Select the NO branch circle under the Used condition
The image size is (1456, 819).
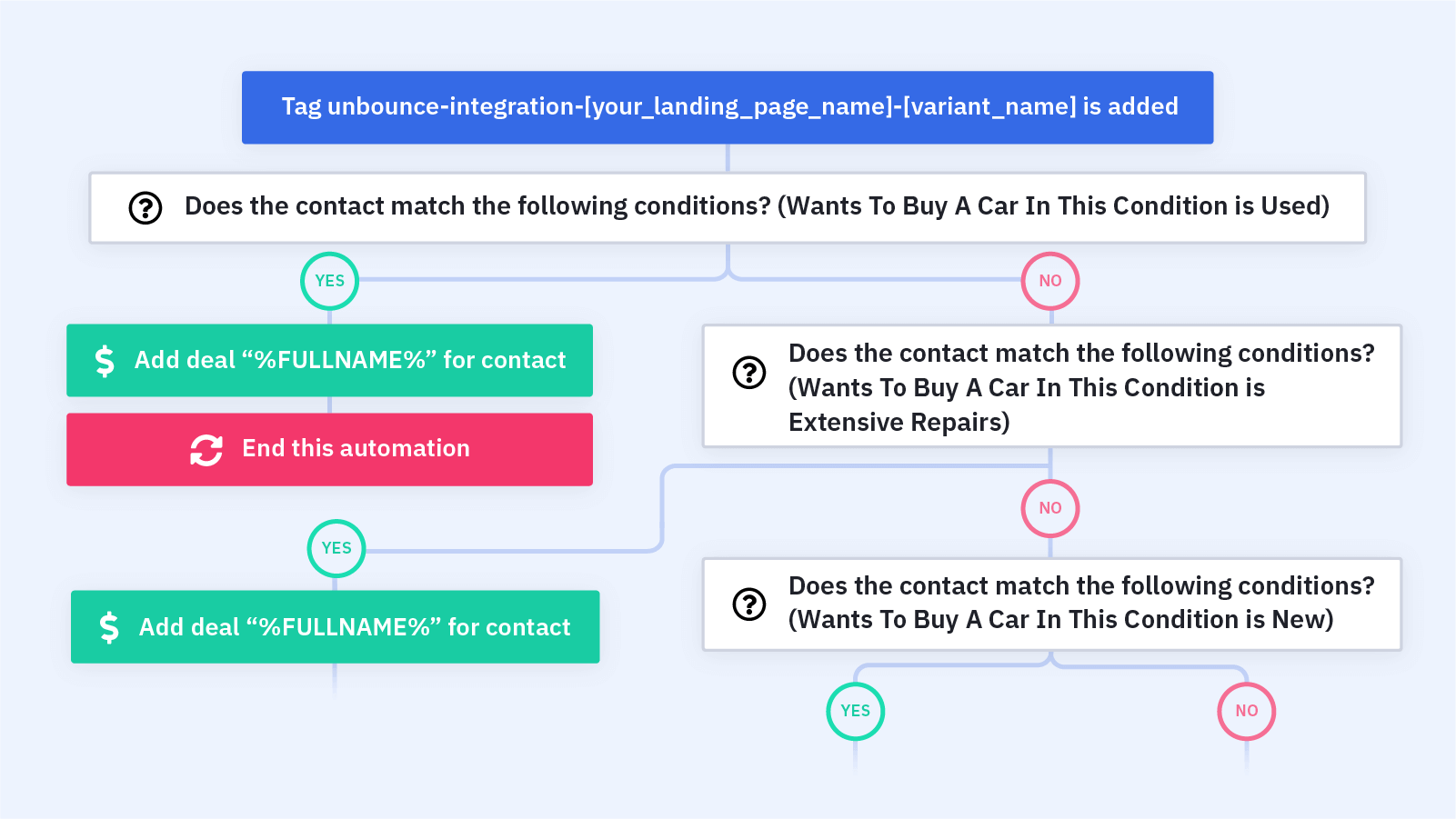[x=1050, y=281]
